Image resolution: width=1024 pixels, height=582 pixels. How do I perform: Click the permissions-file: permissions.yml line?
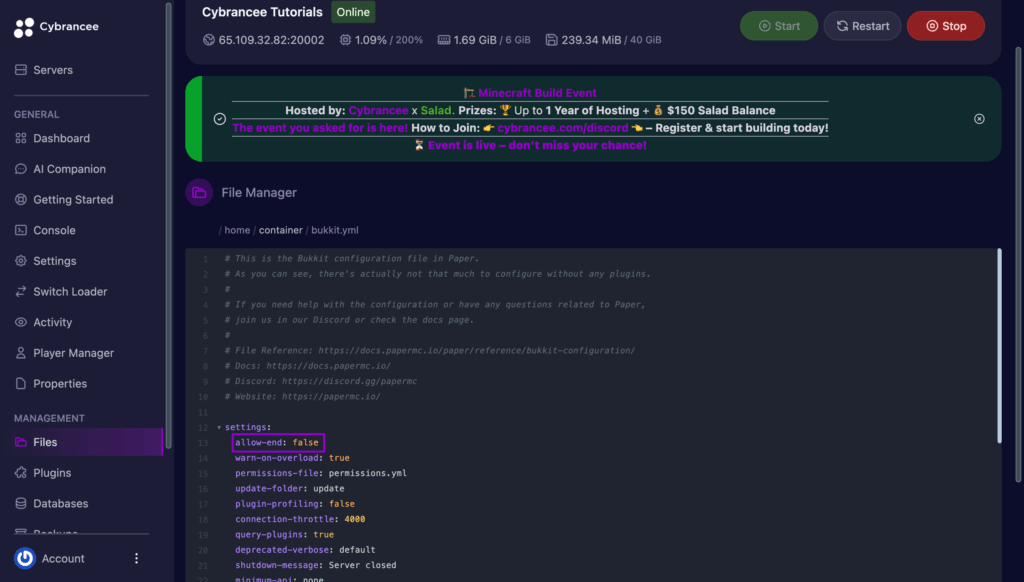click(x=321, y=474)
